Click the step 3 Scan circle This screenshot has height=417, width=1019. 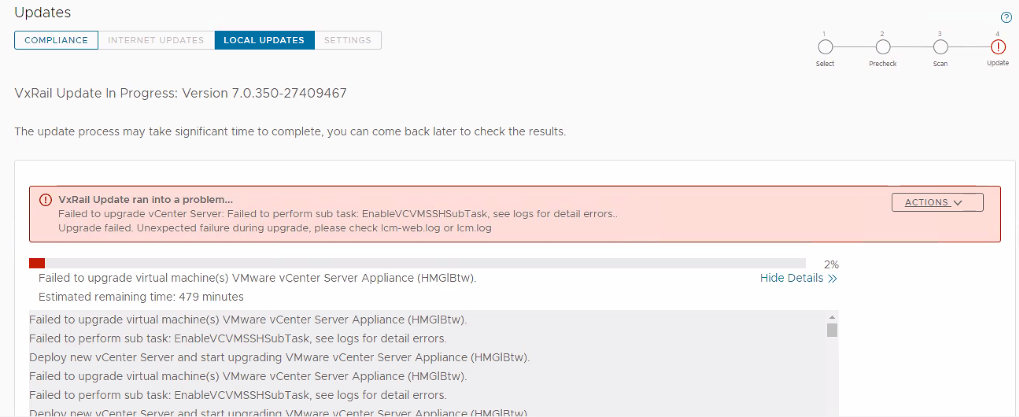(x=939, y=46)
